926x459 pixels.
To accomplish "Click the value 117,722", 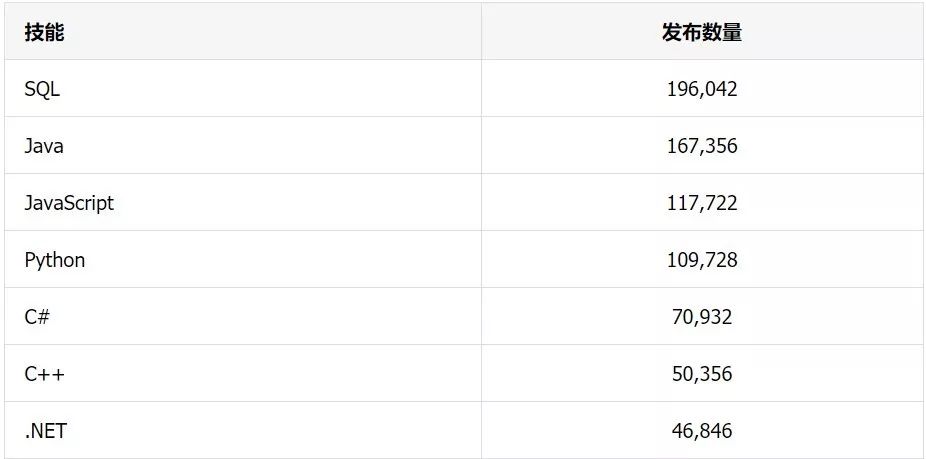I will click(702, 203).
